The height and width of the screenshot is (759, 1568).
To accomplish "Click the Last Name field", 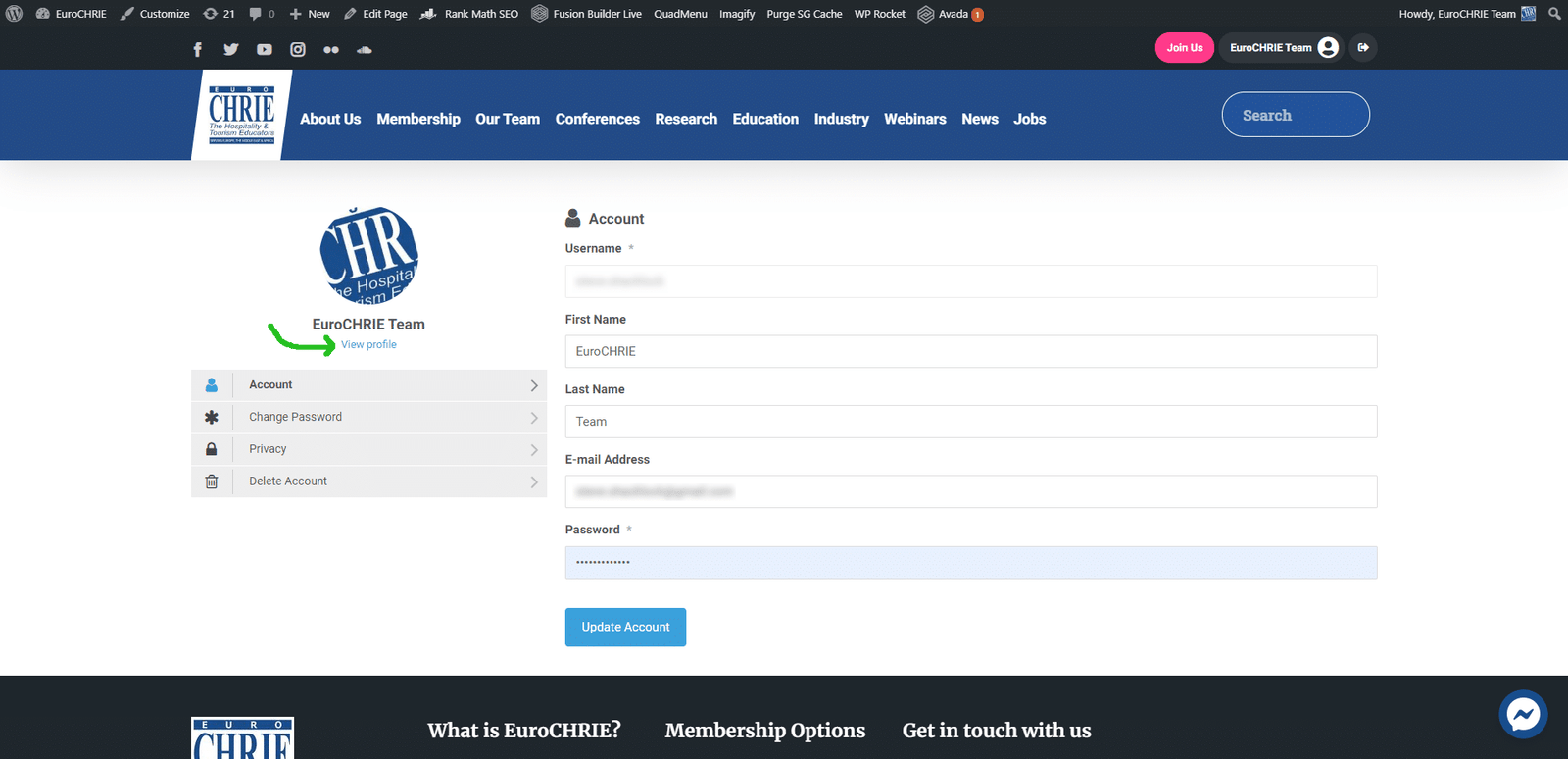I will [971, 422].
